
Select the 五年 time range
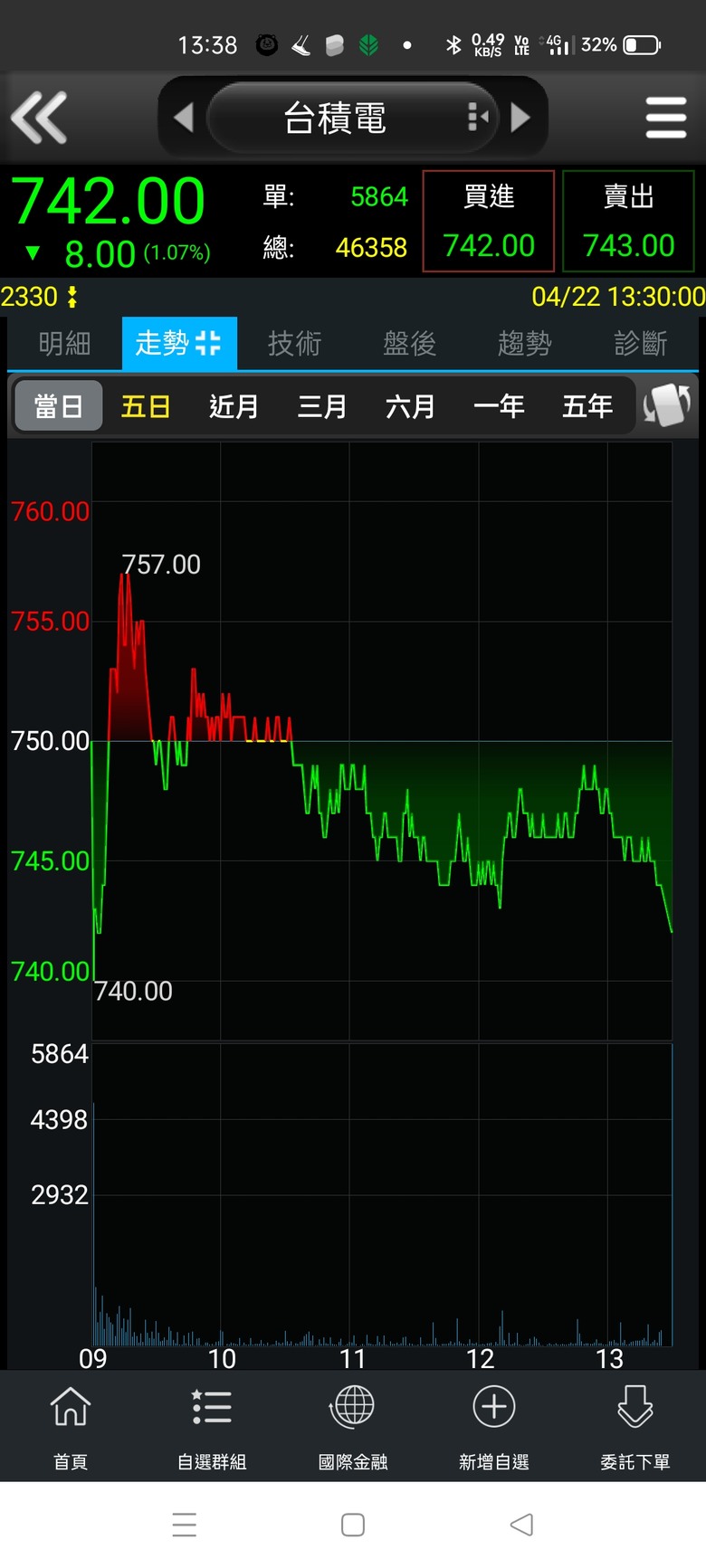[587, 406]
